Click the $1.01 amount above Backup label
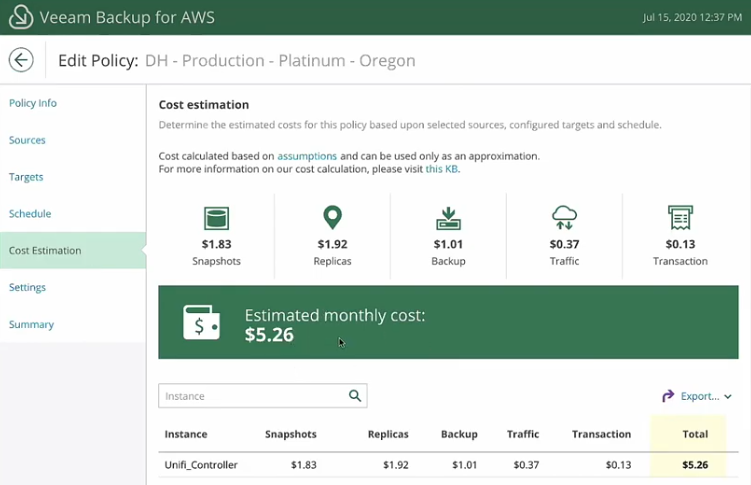The width and height of the screenshot is (751, 485). (x=448, y=244)
